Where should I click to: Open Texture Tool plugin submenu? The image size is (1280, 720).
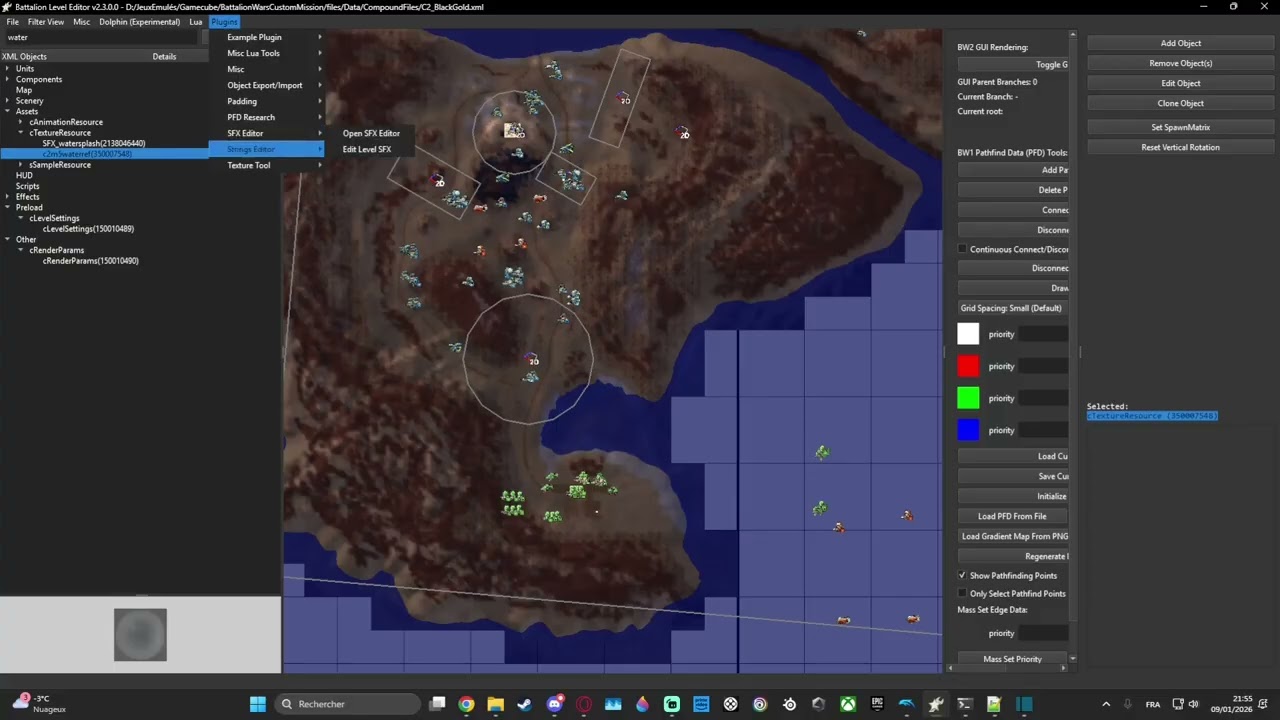(267, 165)
